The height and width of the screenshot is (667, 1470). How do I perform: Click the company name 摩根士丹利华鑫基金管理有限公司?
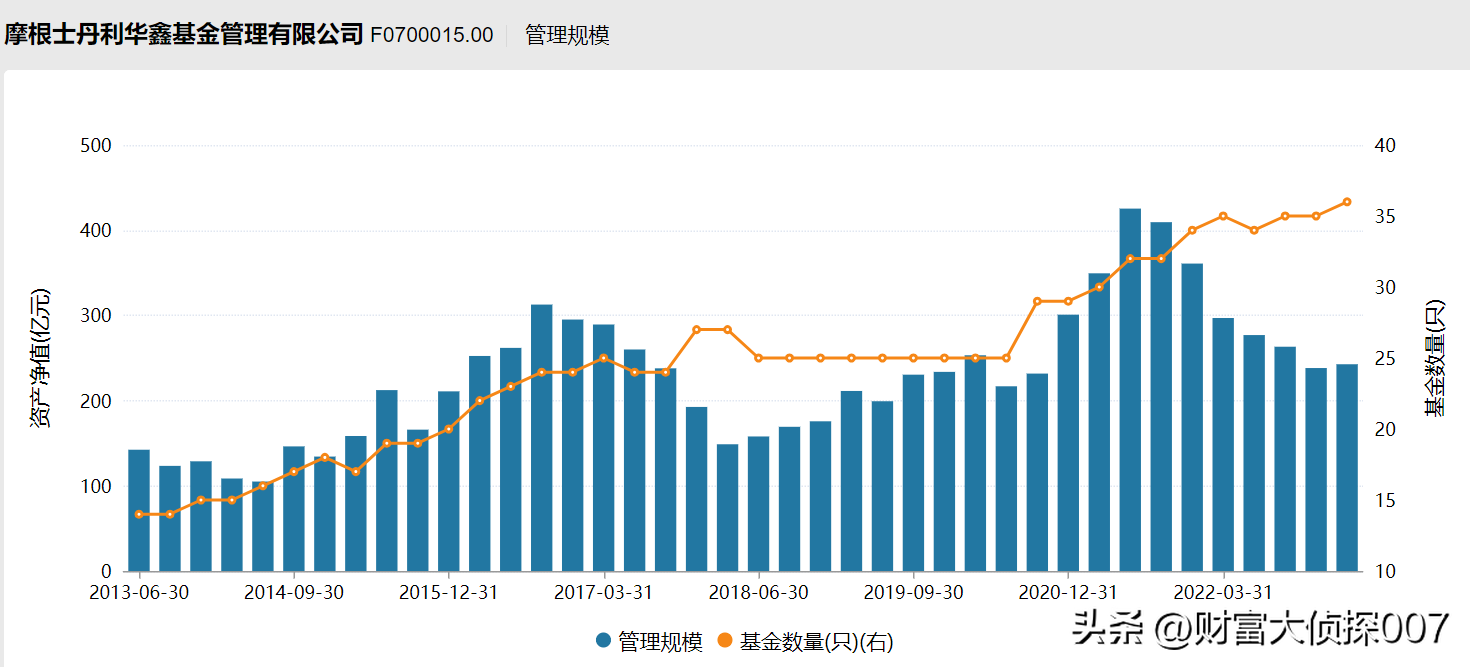183,34
